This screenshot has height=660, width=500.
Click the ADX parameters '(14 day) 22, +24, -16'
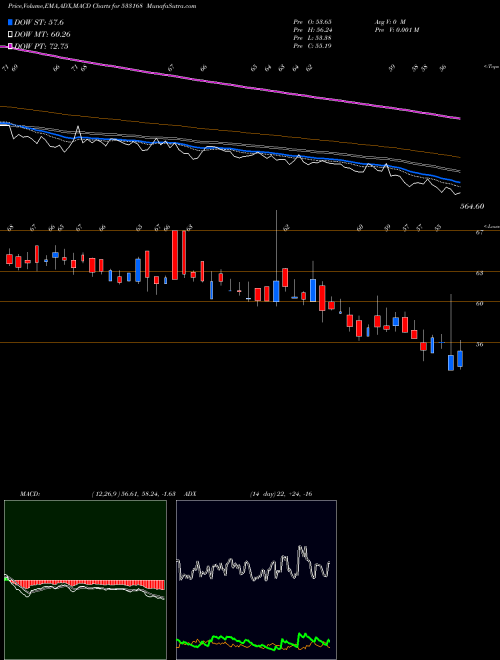click(281, 494)
